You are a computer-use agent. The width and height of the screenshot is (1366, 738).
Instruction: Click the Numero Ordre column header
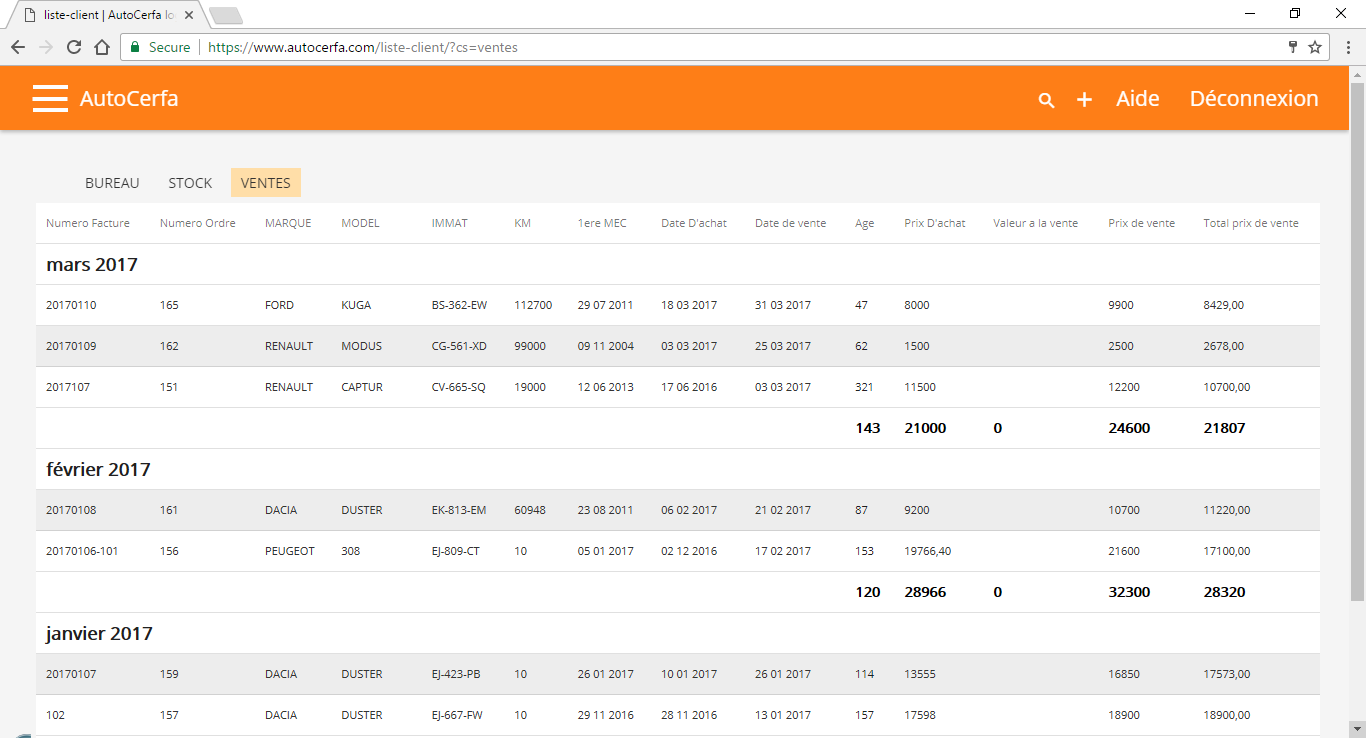[x=198, y=223]
